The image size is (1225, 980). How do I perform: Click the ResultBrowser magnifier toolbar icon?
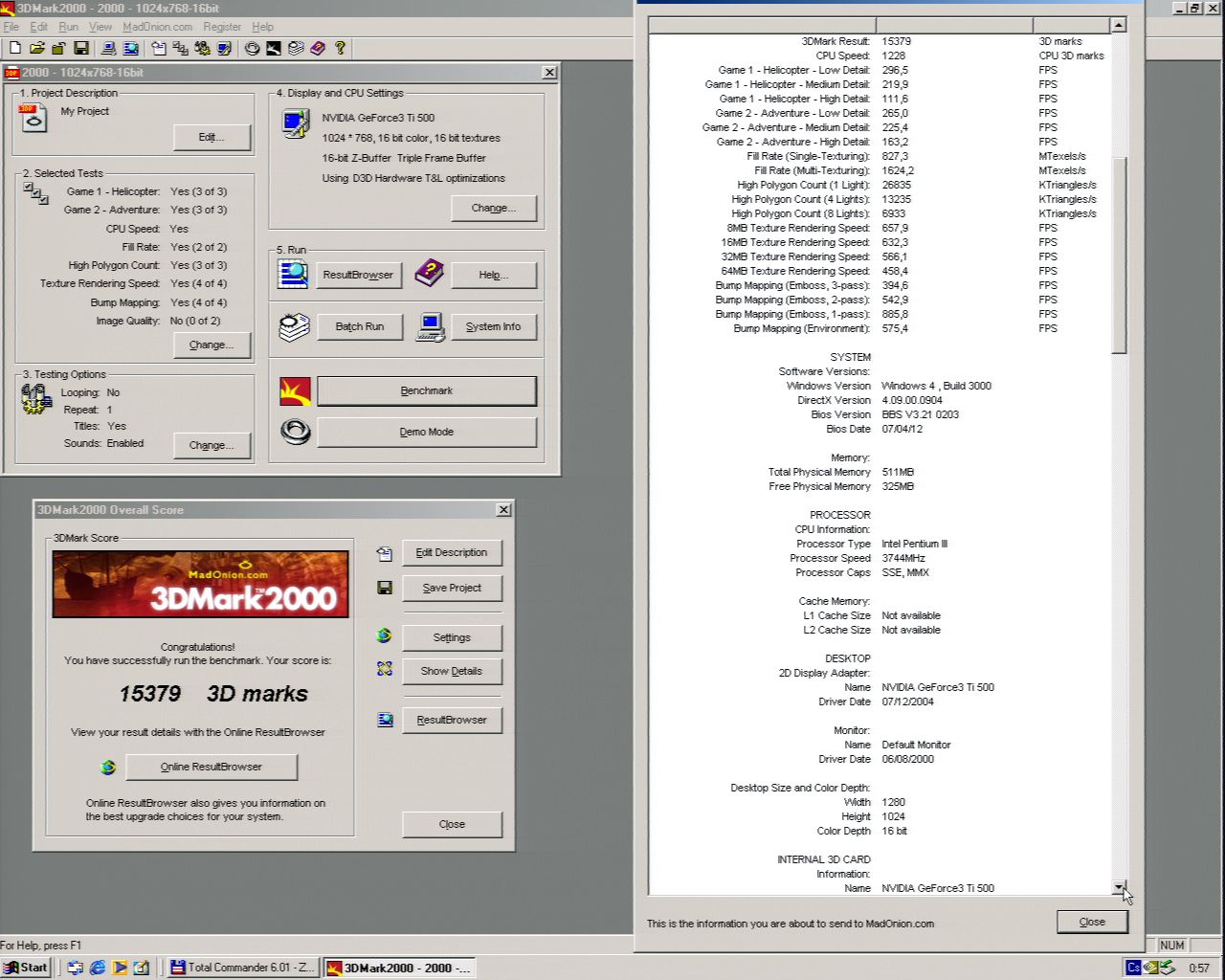click(x=131, y=48)
